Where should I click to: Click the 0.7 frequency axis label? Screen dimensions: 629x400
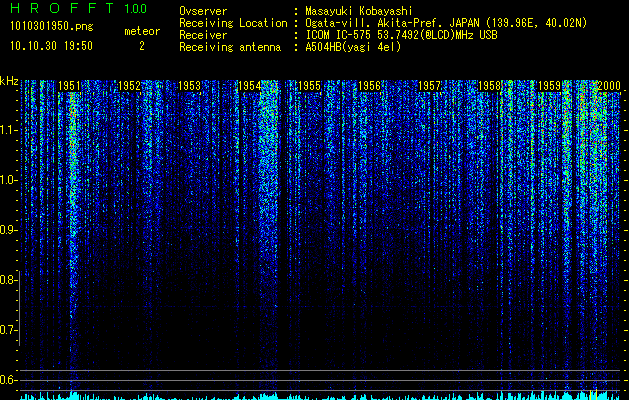8,330
